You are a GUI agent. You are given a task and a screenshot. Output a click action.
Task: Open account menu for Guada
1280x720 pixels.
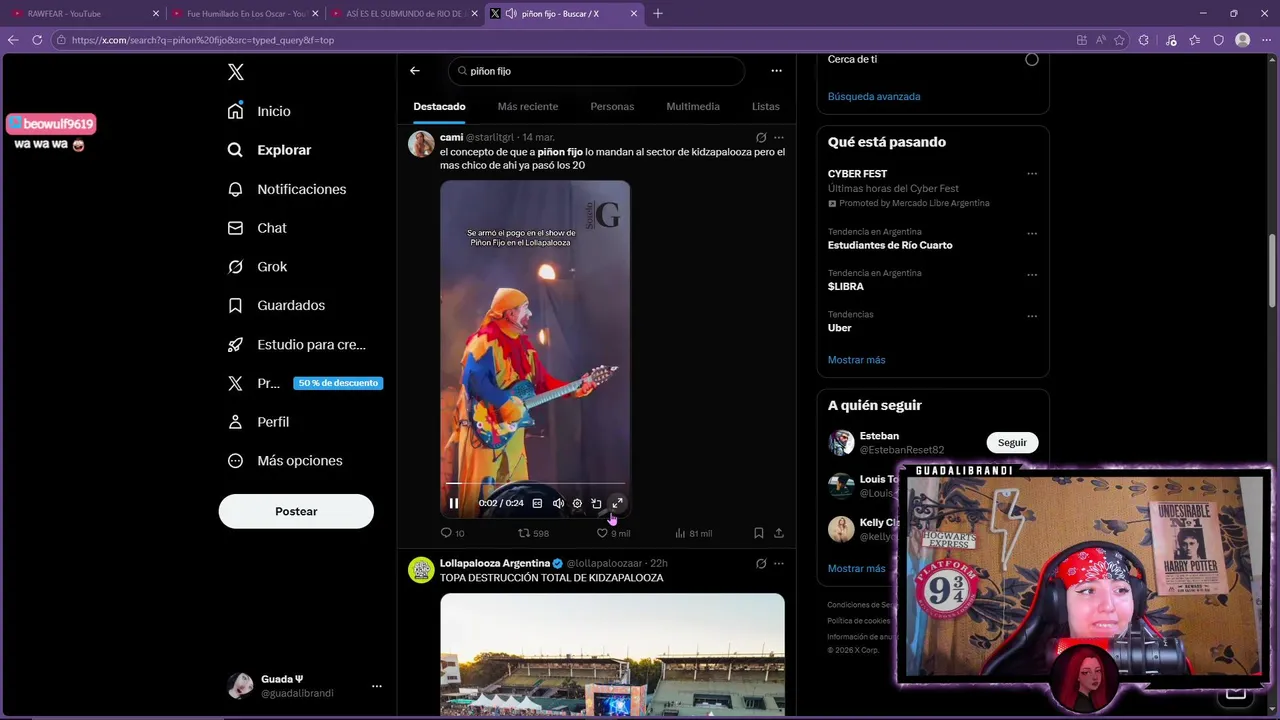tap(304, 686)
